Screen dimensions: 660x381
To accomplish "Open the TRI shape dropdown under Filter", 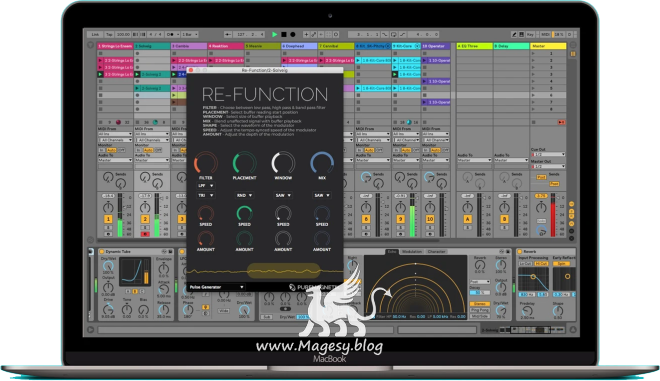I will click(205, 195).
